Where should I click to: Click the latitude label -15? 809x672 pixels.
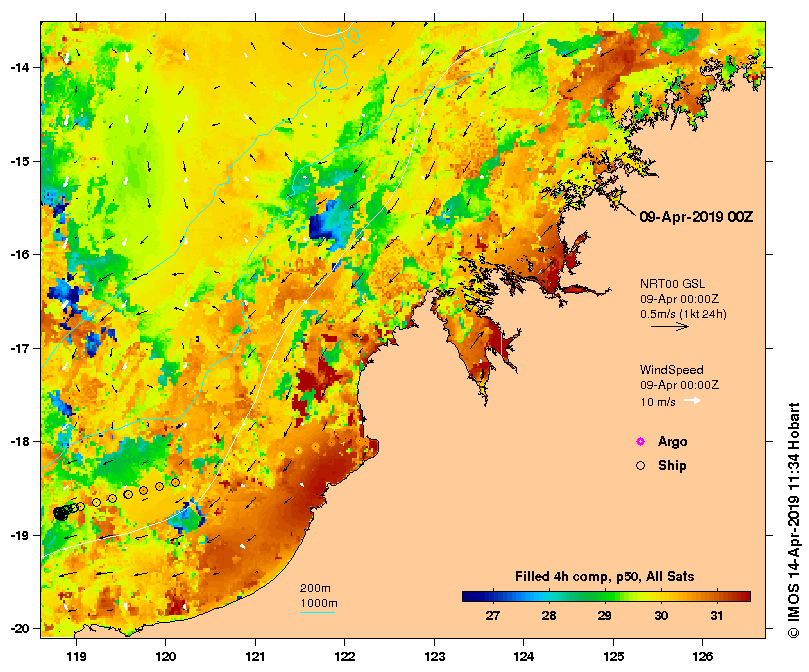tap(20, 161)
